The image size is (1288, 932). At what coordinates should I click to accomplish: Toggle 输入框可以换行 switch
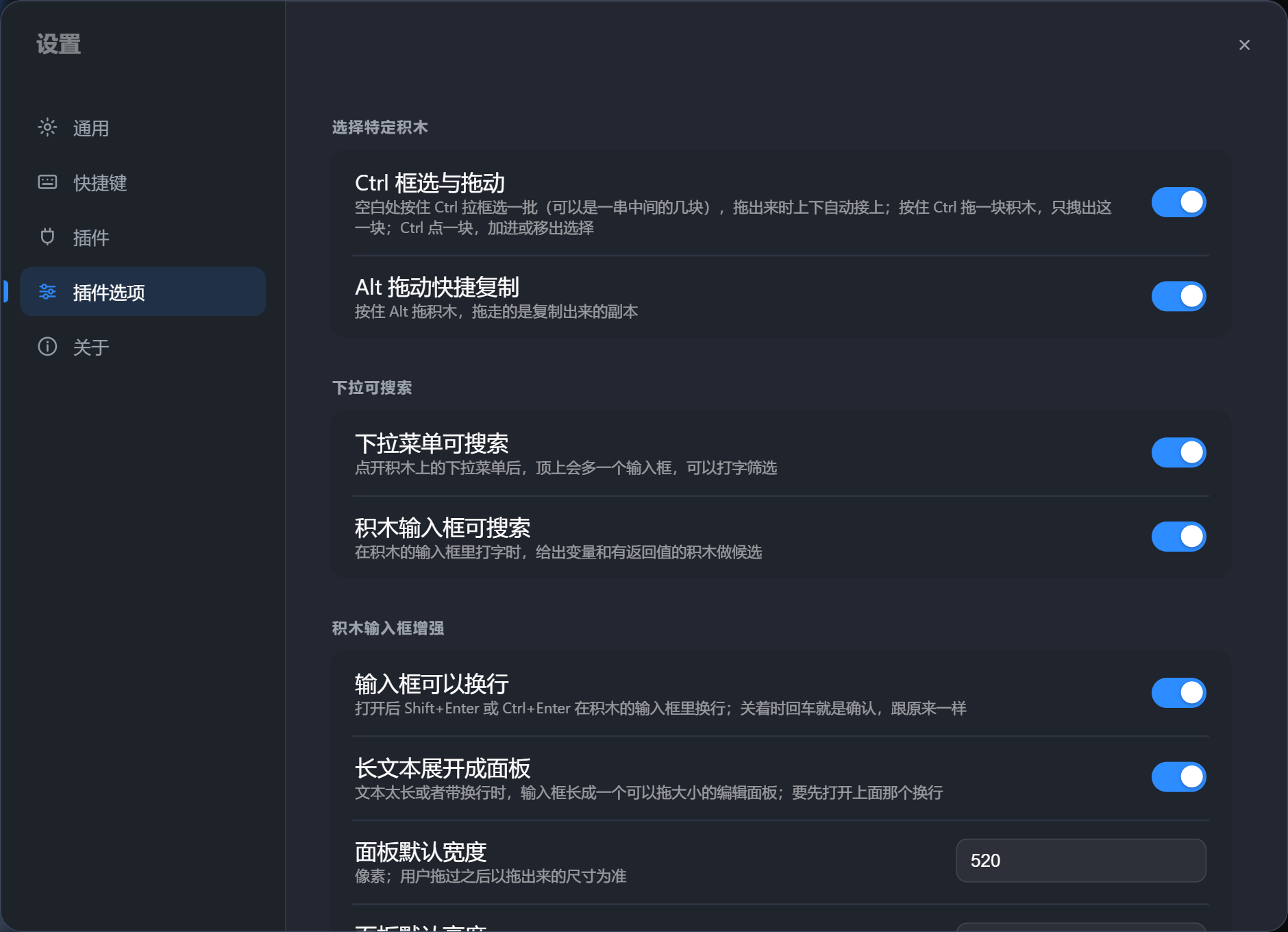pos(1178,693)
